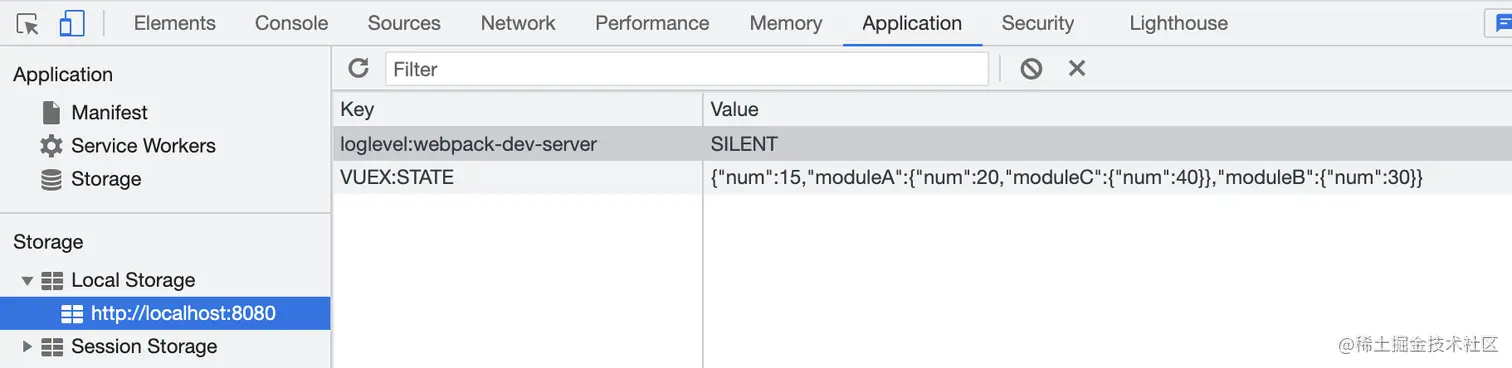Switch to the Elements tab
Screen dimensions: 1512x368
[x=174, y=23]
